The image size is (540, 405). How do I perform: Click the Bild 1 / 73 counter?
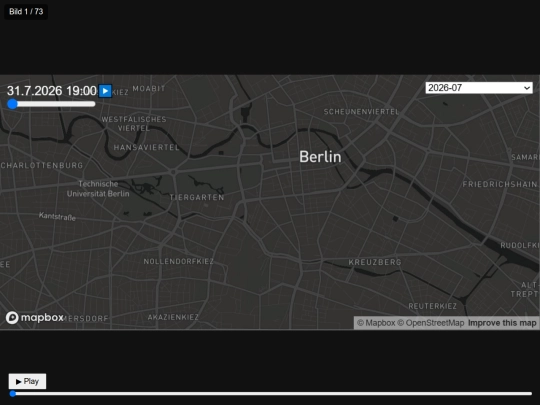click(x=26, y=12)
